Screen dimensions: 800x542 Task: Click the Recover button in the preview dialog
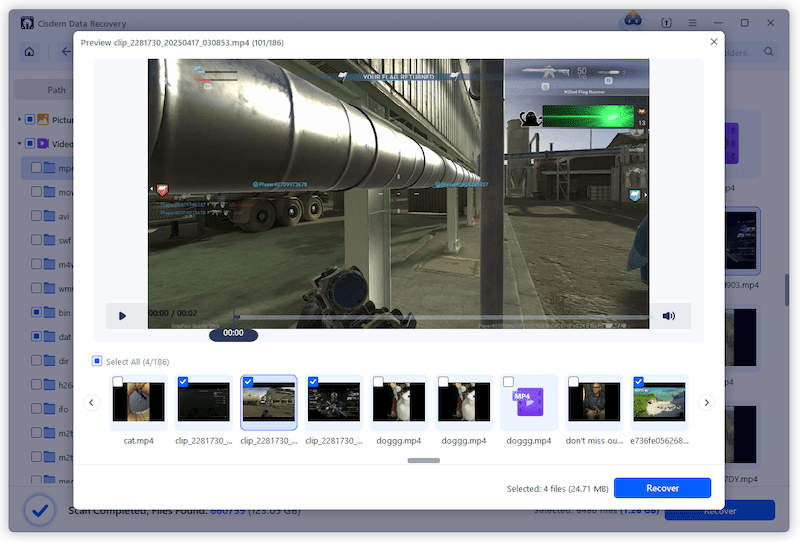pyautogui.click(x=662, y=488)
